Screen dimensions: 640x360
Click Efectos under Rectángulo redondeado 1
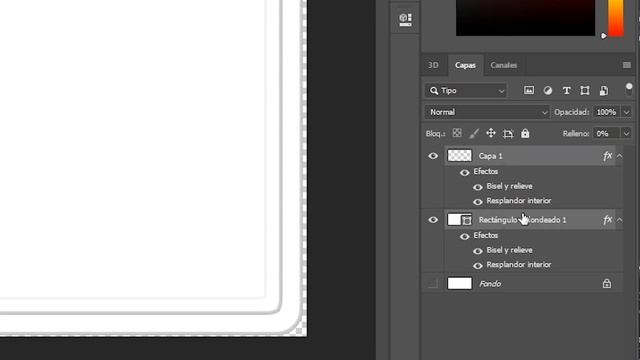pos(486,236)
